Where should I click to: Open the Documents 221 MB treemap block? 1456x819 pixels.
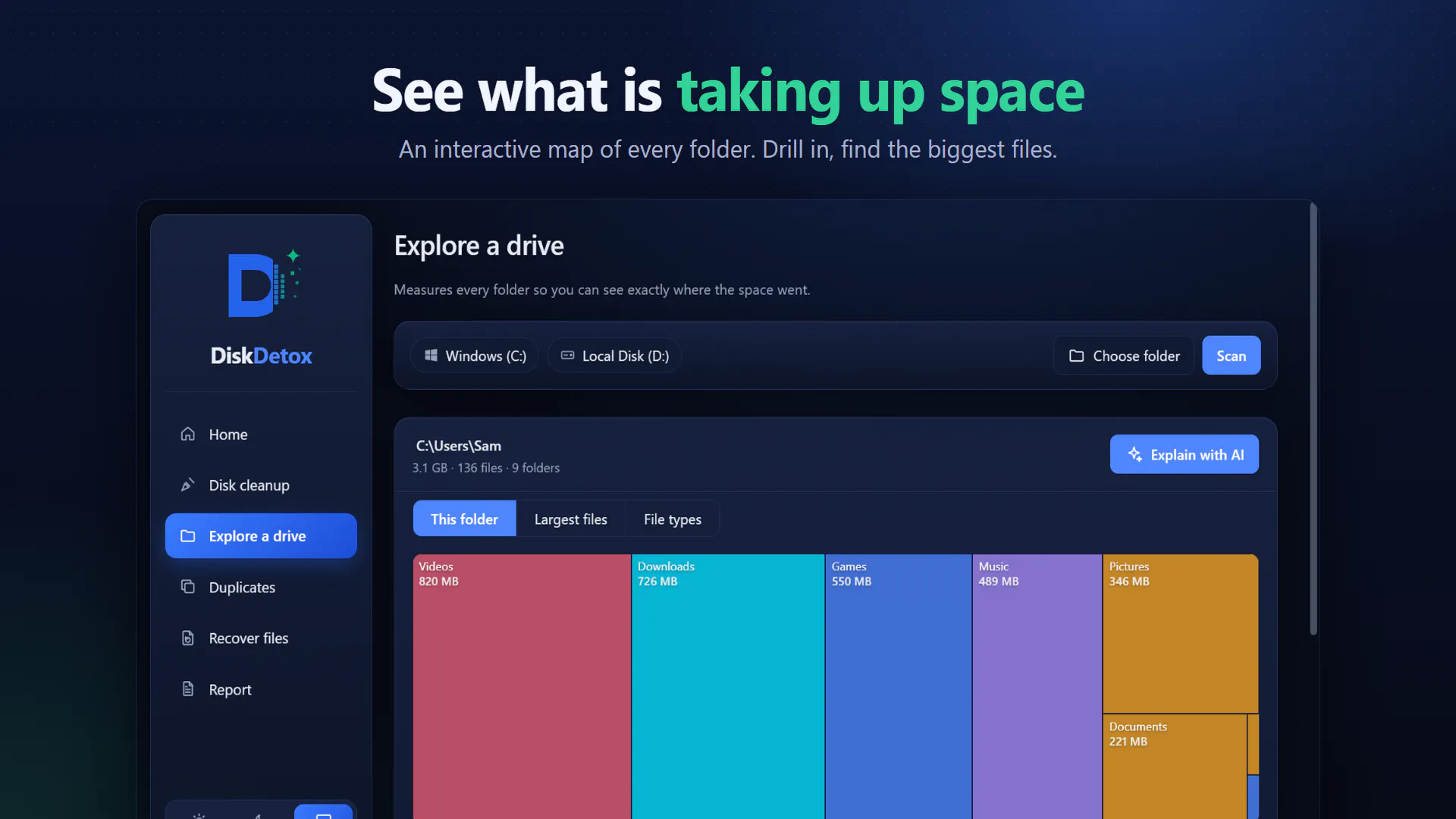tap(1175, 767)
